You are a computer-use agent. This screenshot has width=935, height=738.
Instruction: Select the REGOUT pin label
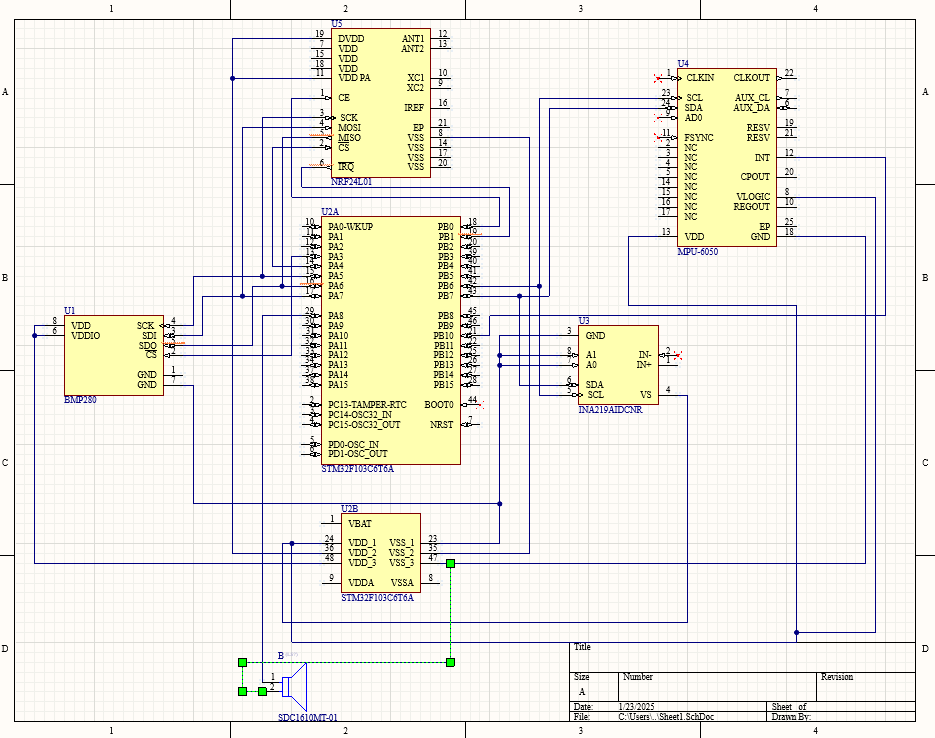click(751, 207)
